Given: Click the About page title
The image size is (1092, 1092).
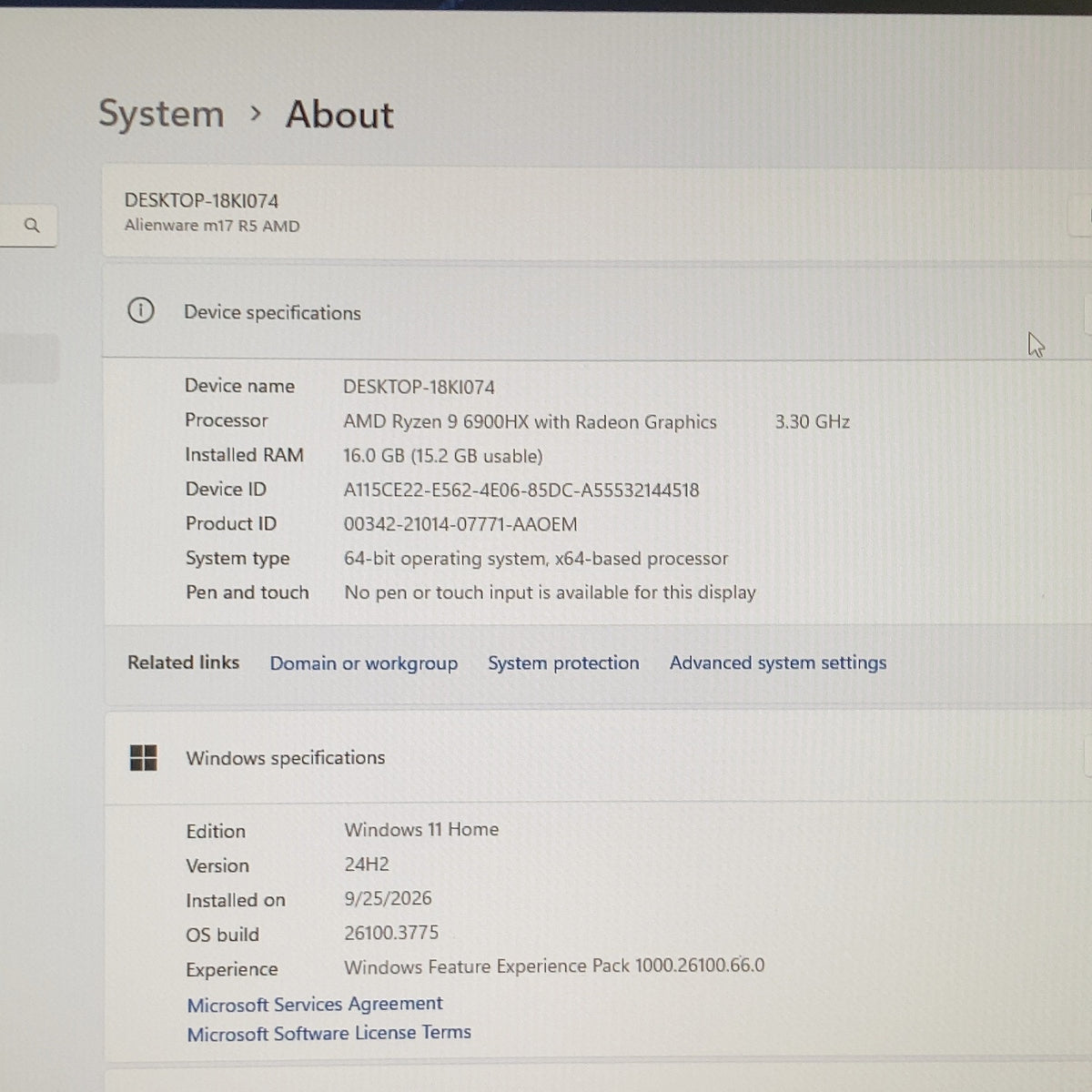Looking at the screenshot, I should 339,115.
